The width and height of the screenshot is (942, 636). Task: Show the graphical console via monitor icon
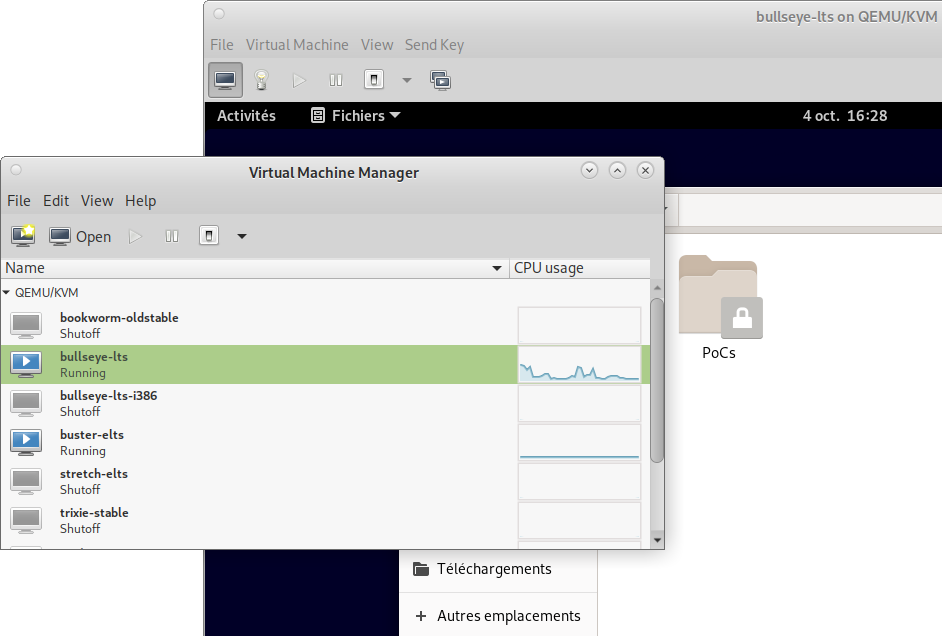(x=225, y=79)
